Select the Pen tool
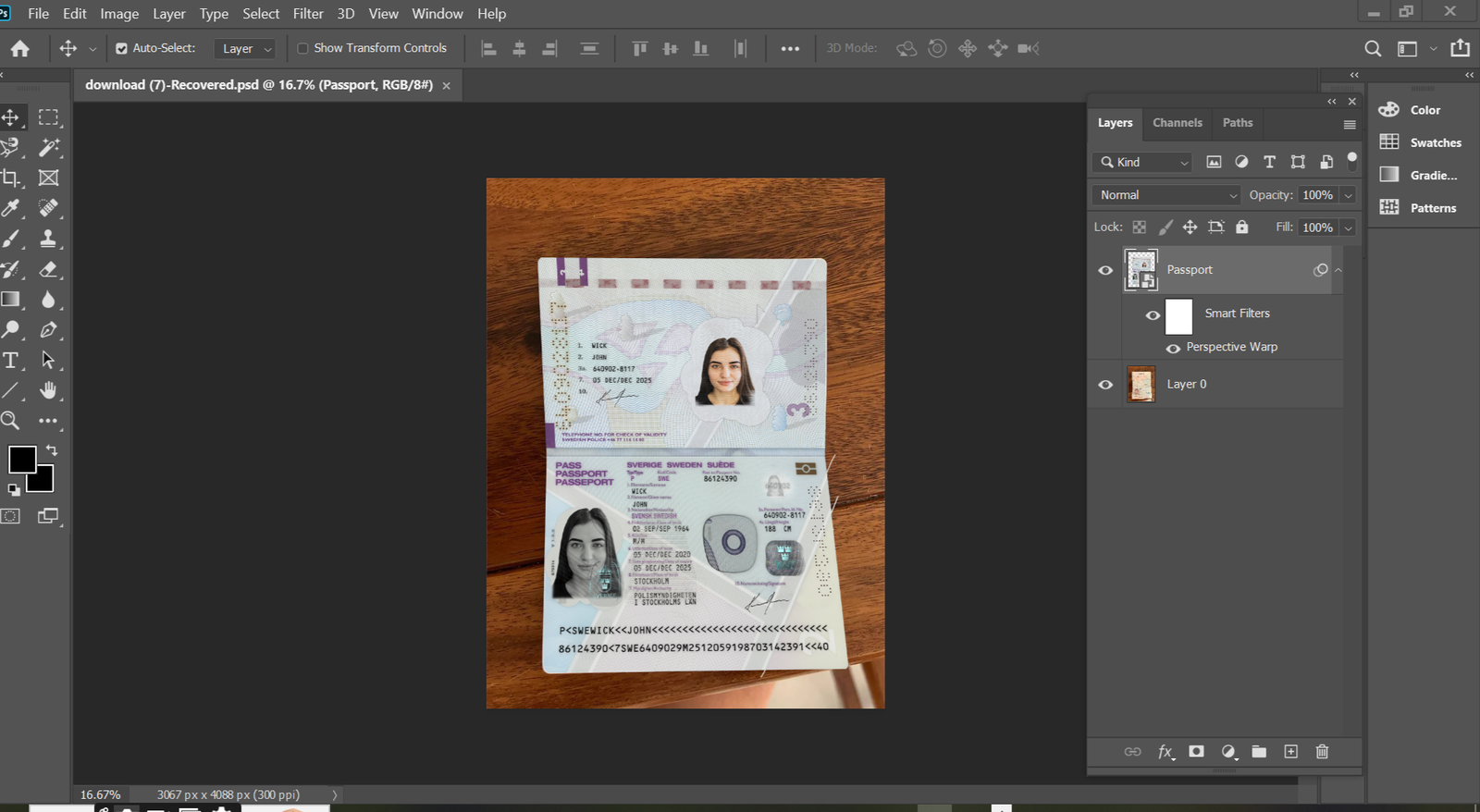 click(x=49, y=329)
